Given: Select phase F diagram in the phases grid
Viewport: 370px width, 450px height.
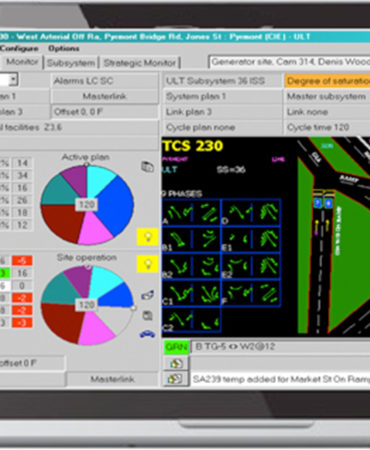Looking at the screenshot, I should click(x=251, y=294).
